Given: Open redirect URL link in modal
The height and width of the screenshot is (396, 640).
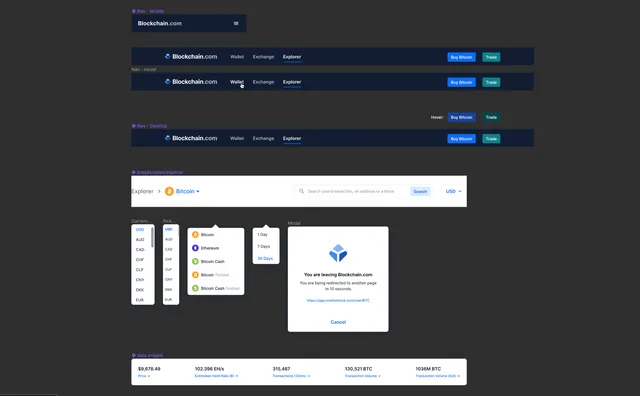Looking at the screenshot, I should pyautogui.click(x=338, y=300).
